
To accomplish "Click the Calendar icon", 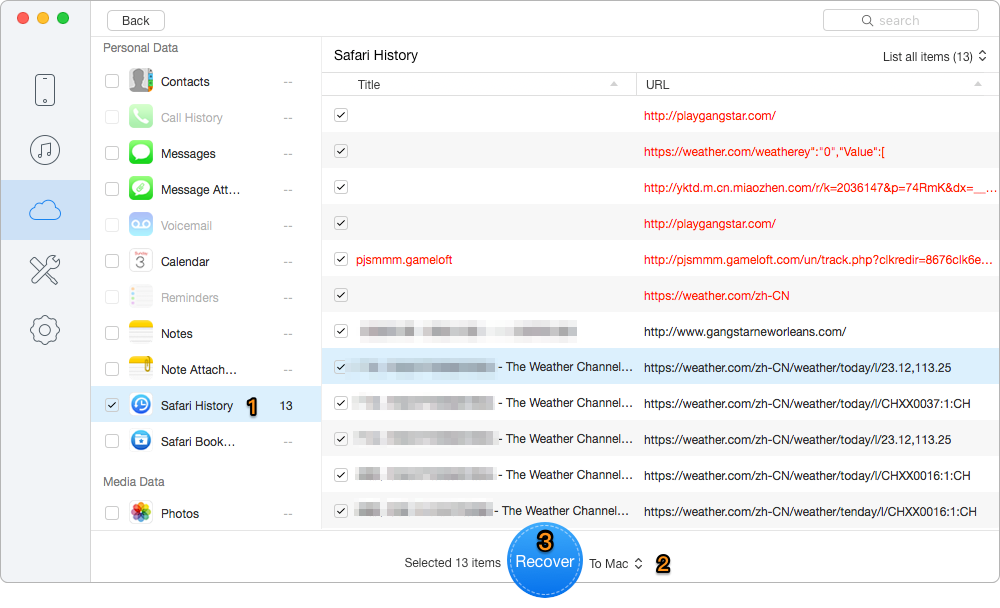I will (x=141, y=261).
